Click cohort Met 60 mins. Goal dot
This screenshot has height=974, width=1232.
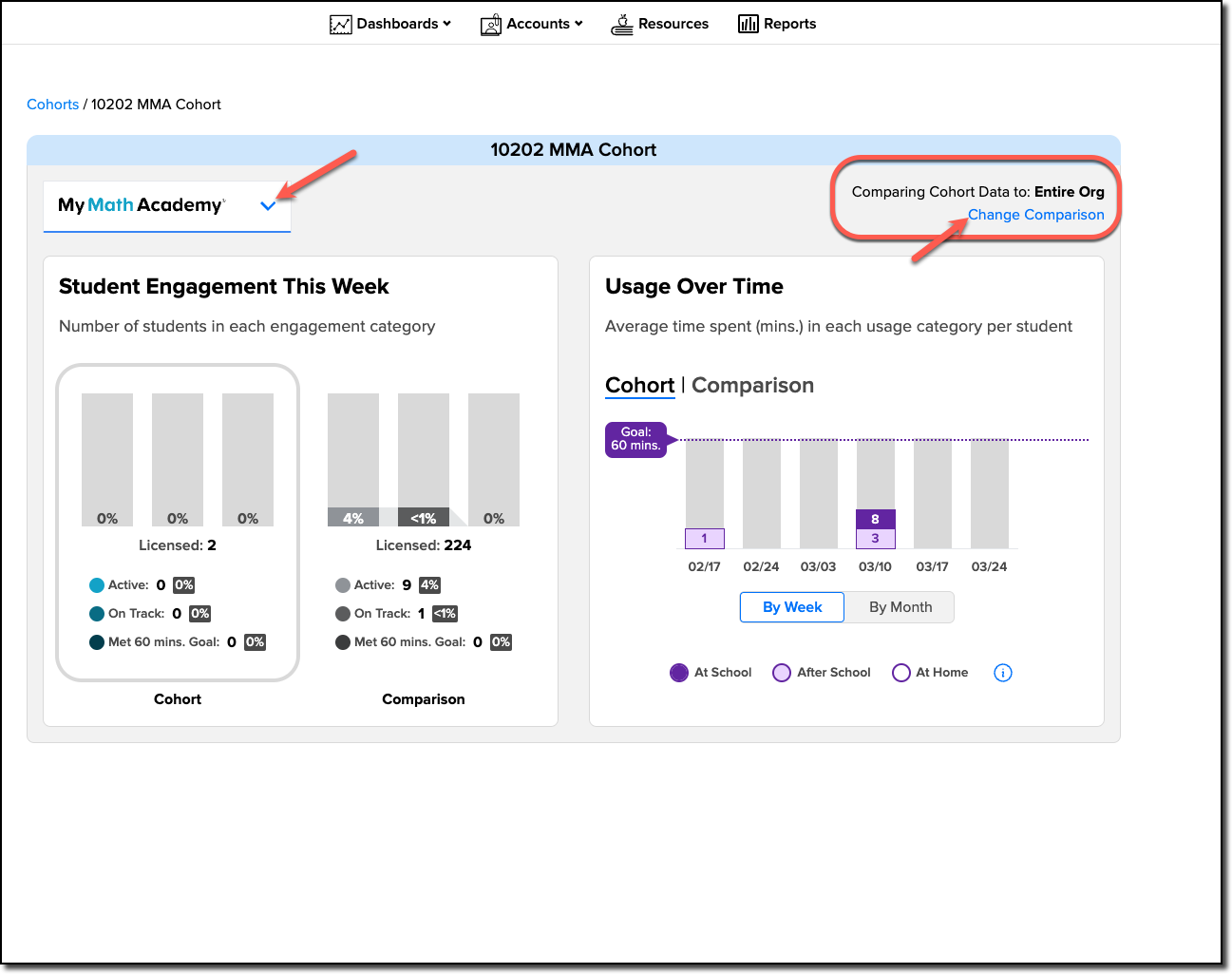pos(97,642)
